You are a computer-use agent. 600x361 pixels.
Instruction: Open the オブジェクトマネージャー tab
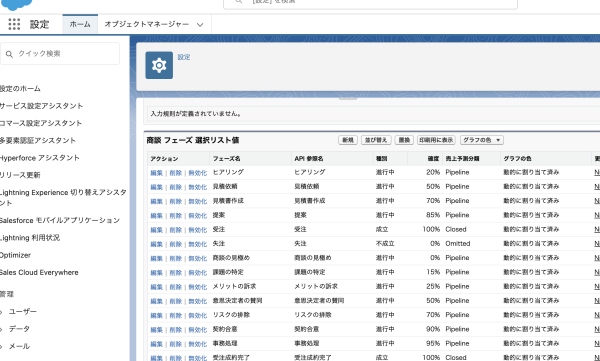point(147,24)
